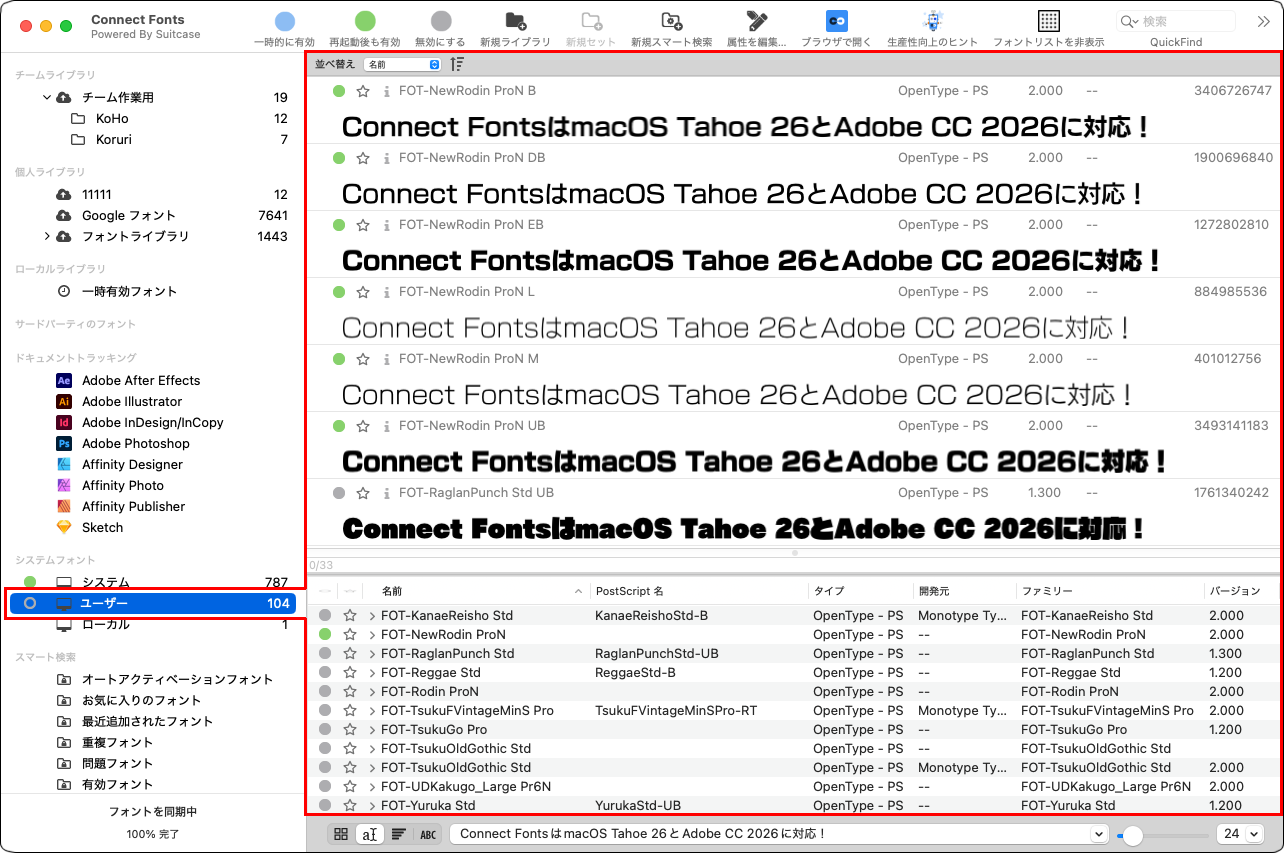Open the 並べ替え sort dropdown set to 名前
This screenshot has width=1284, height=853.
[x=402, y=64]
